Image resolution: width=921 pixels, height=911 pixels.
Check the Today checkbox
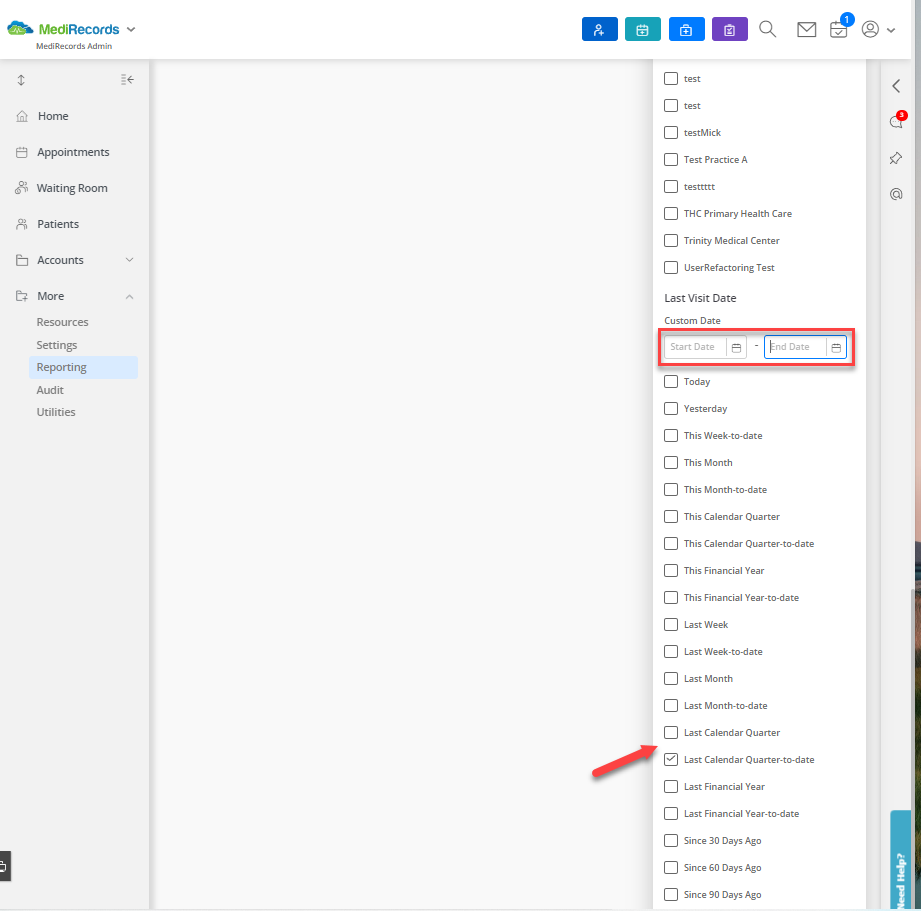(671, 381)
